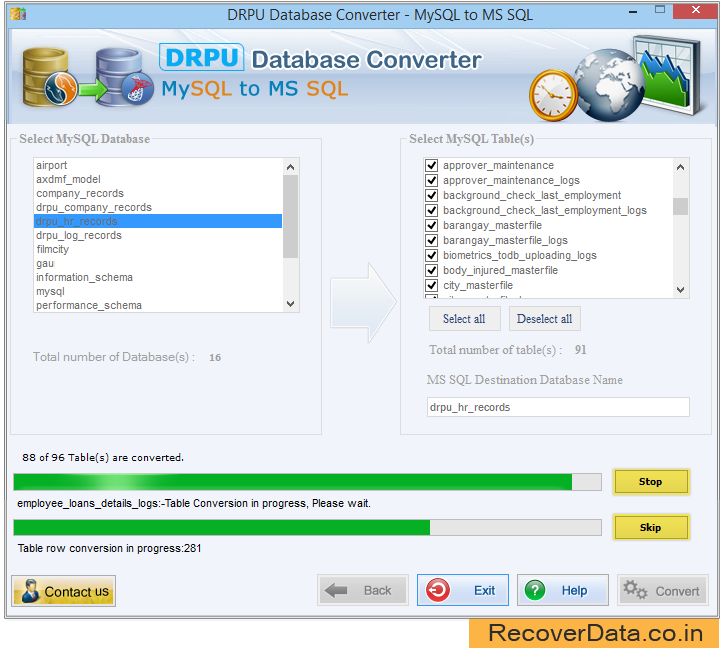The width and height of the screenshot is (723, 650).
Task: Select filmcity database
Action: tap(158, 249)
